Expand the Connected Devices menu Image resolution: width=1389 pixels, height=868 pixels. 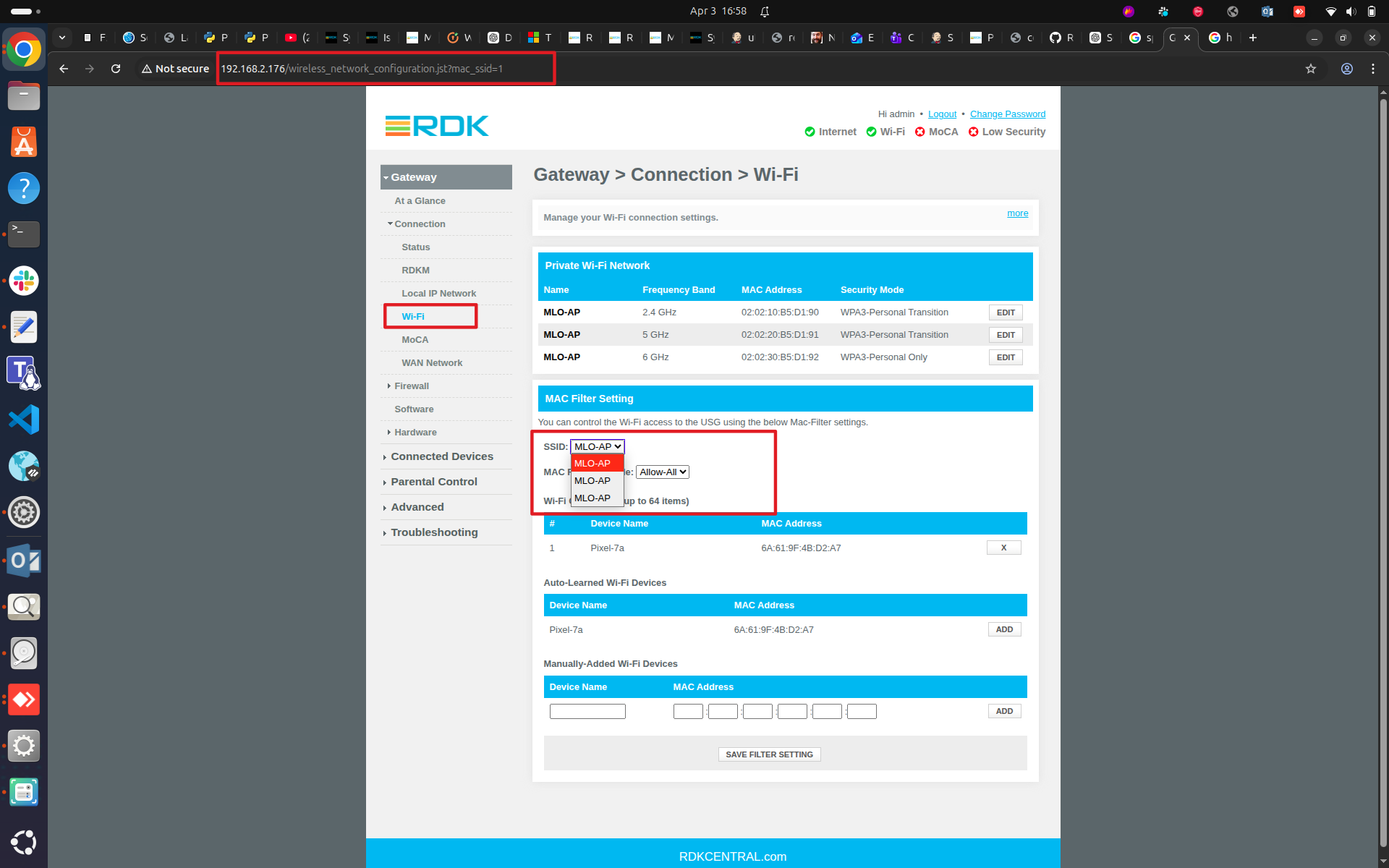(441, 456)
